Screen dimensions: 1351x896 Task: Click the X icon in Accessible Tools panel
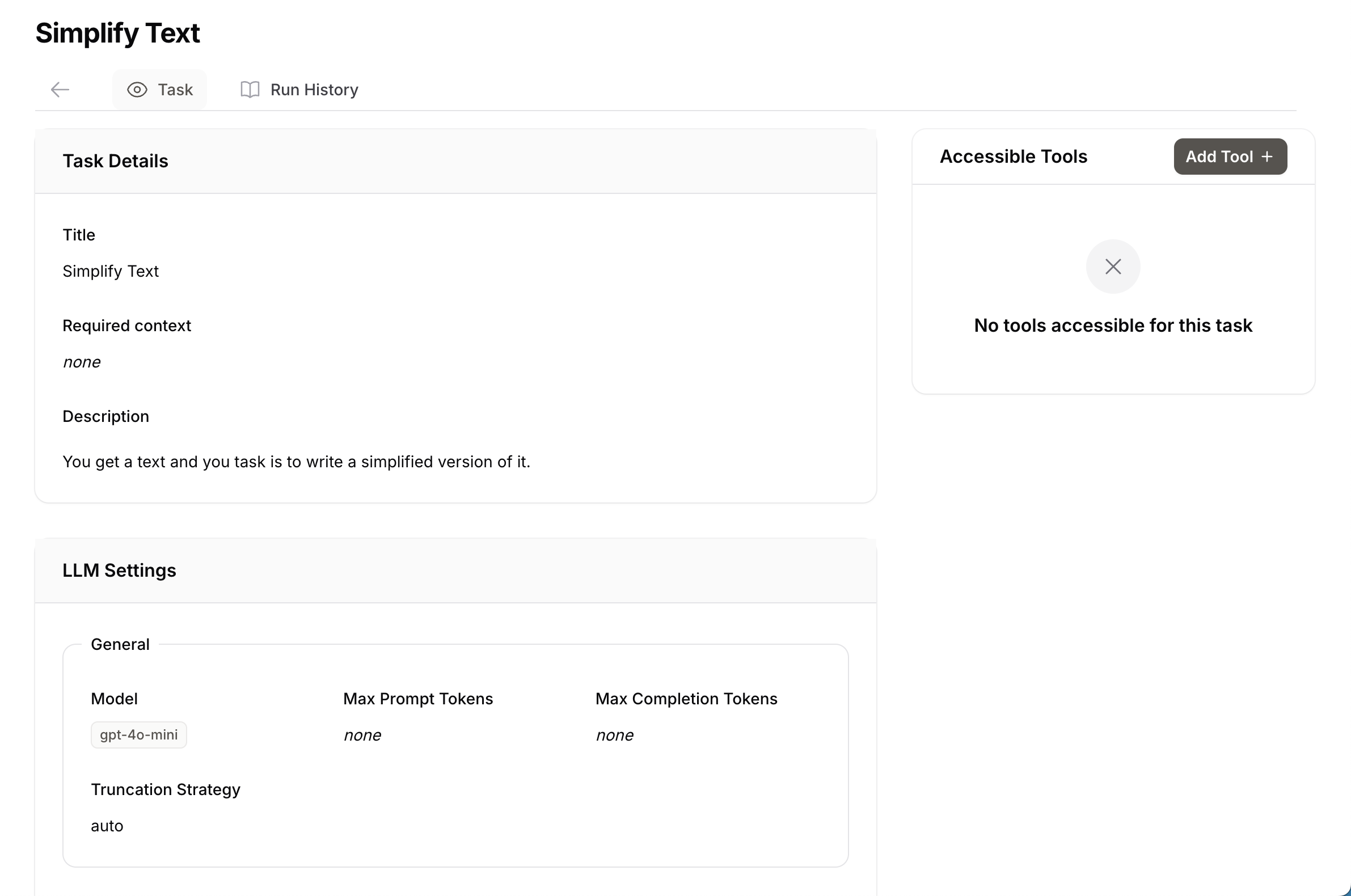click(x=1113, y=267)
